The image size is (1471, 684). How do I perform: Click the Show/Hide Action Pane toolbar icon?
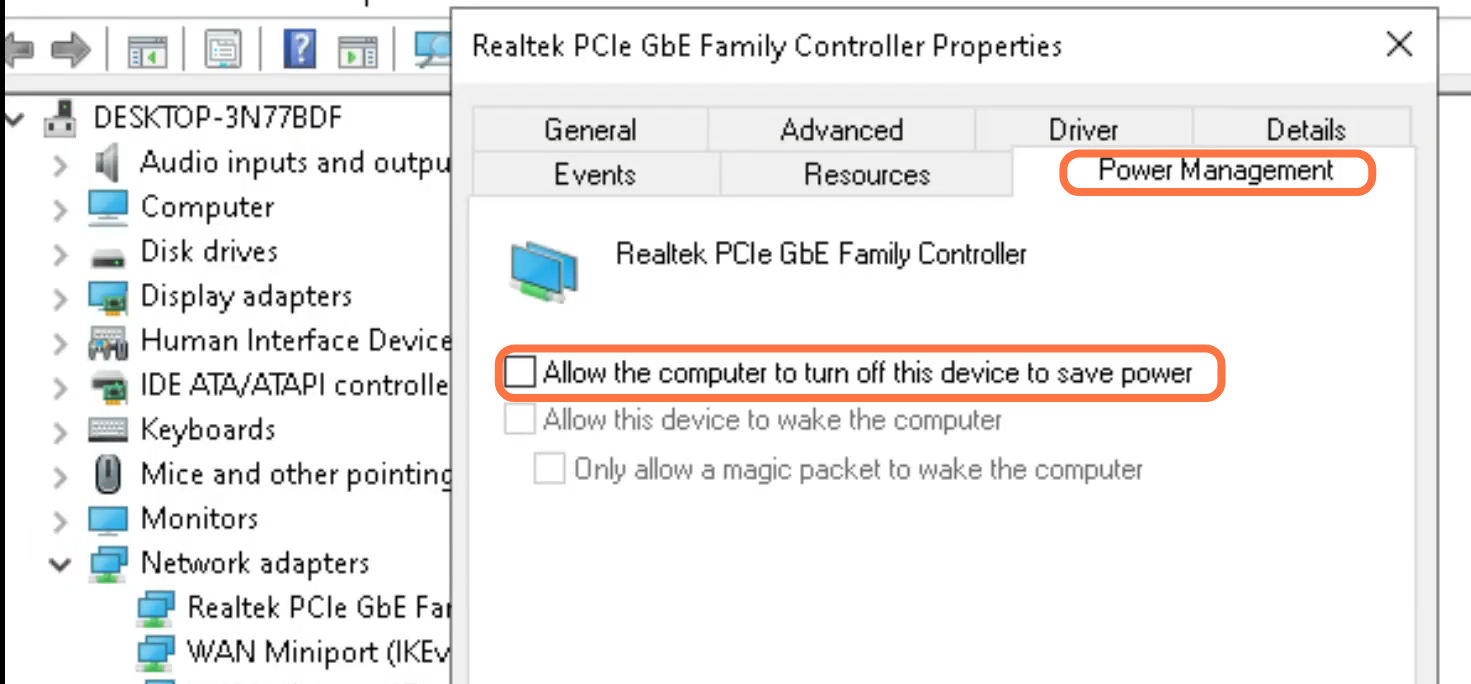coord(357,49)
